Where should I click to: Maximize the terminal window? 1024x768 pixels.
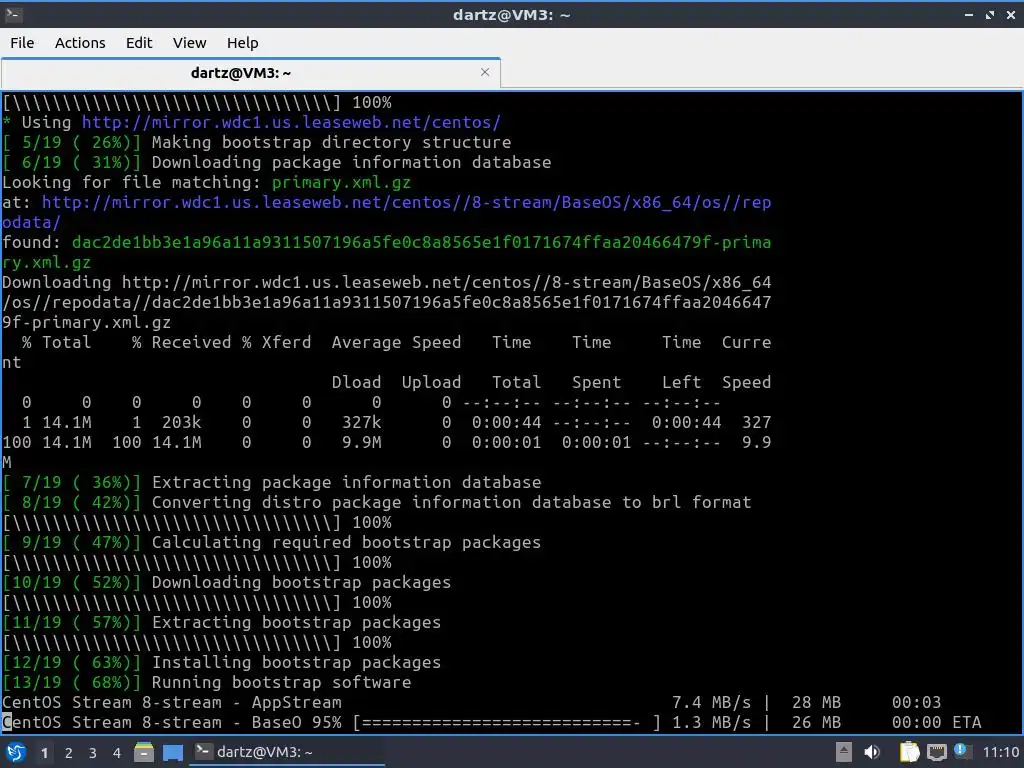990,14
